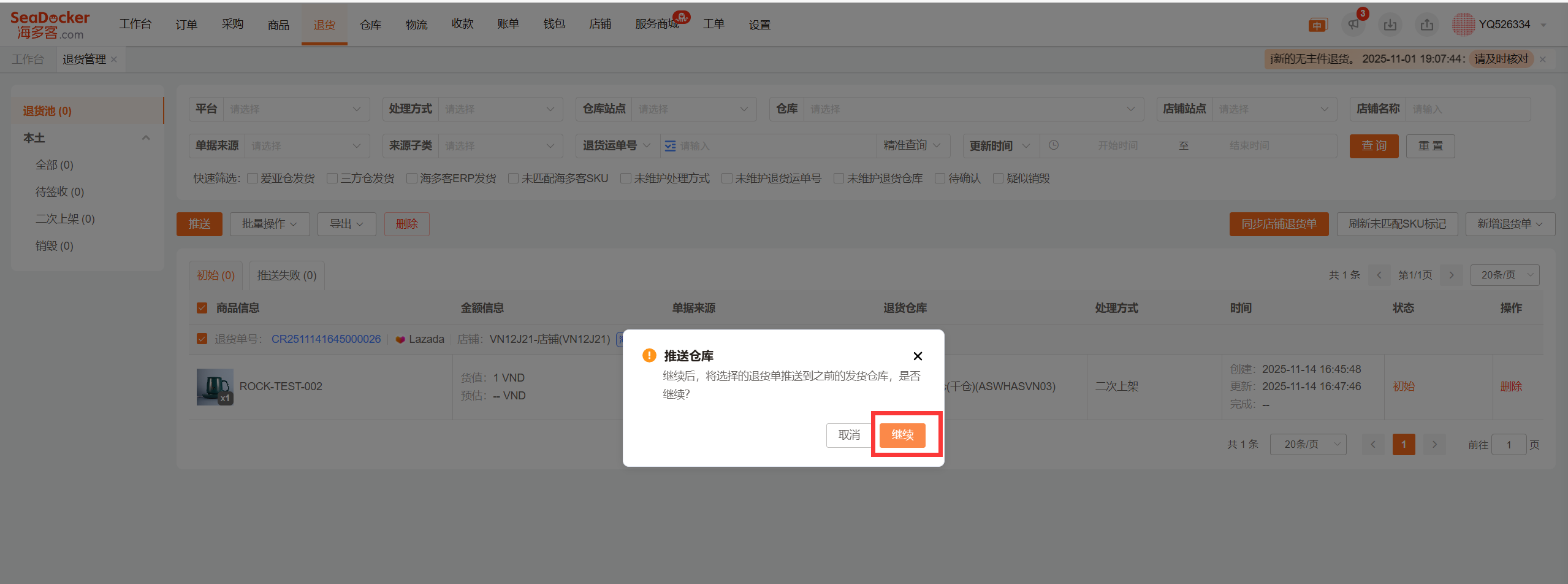
Task: Open the YQ526334 user avatar
Action: (x=1463, y=25)
